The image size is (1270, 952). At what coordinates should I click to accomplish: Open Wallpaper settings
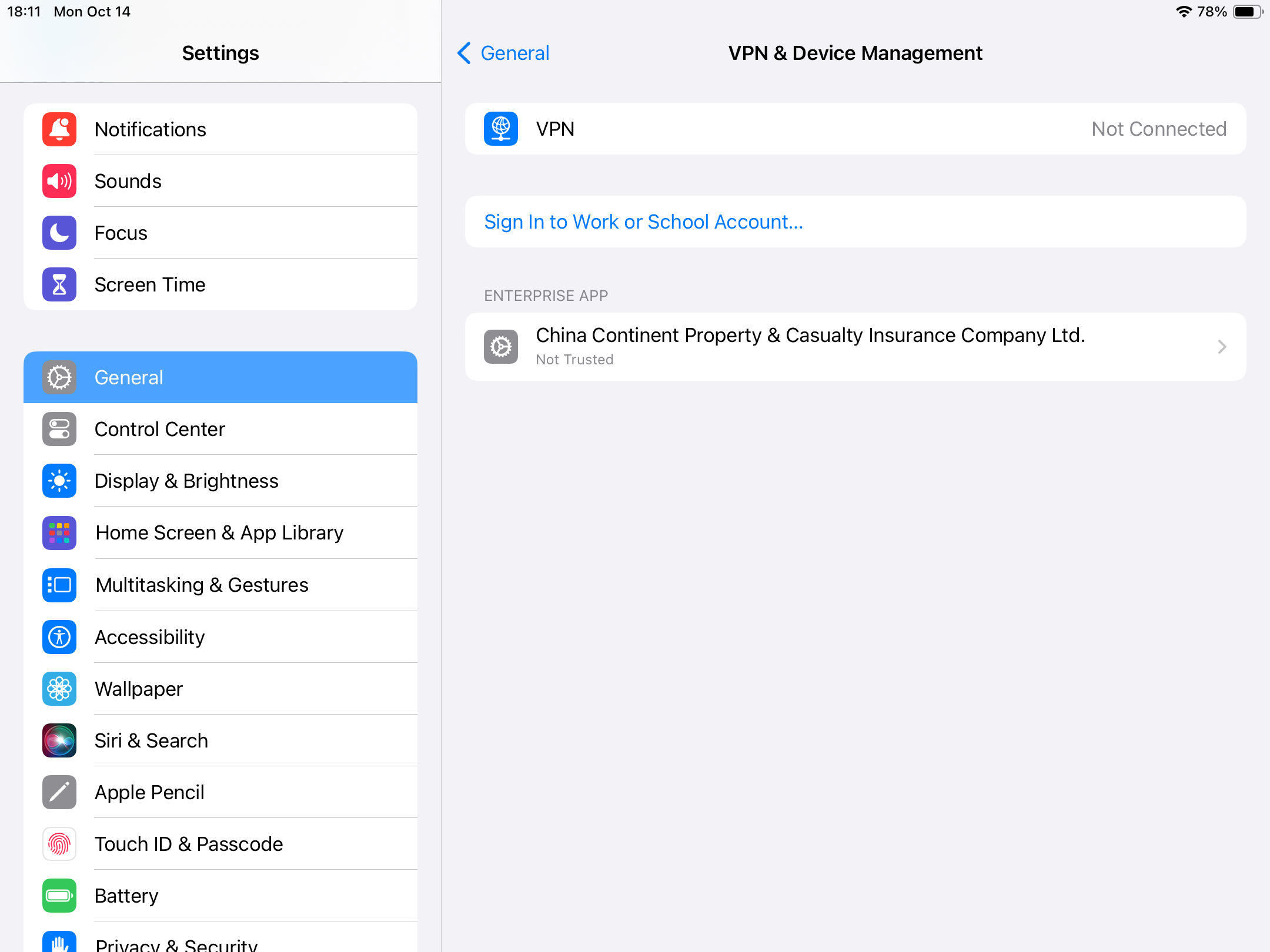pyautogui.click(x=220, y=689)
